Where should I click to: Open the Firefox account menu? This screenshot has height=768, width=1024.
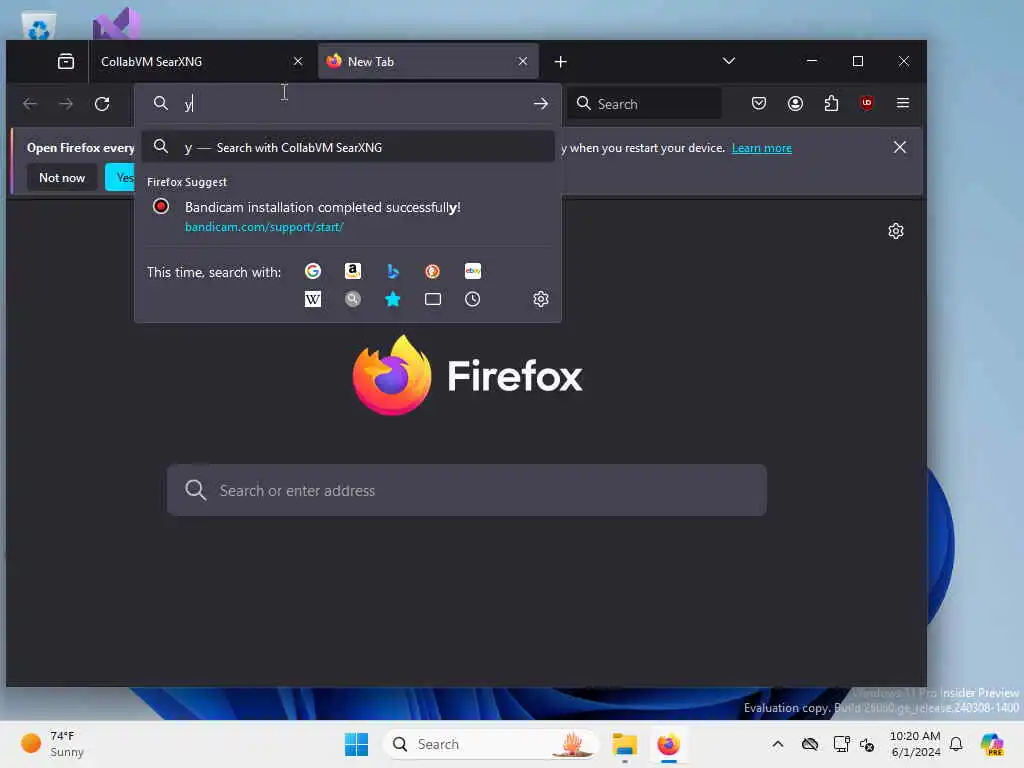point(795,103)
